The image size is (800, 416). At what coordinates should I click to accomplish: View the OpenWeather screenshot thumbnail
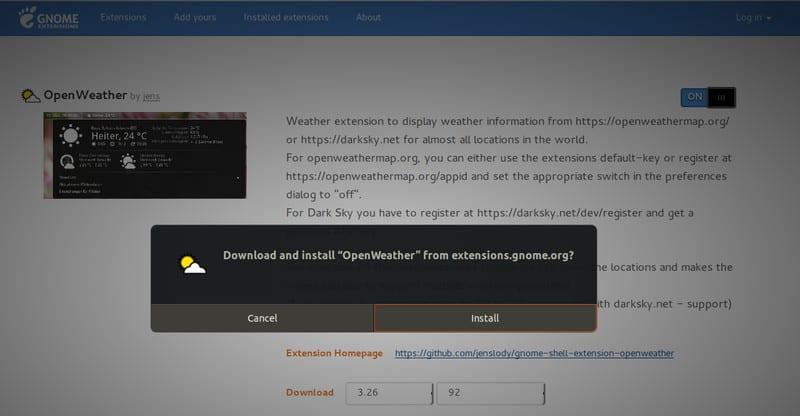[x=145, y=155]
